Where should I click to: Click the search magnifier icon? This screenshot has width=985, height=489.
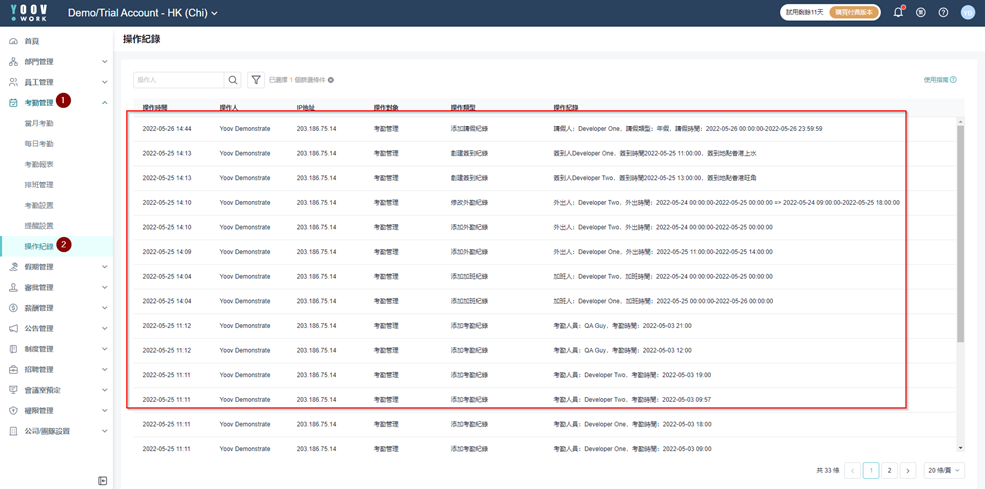[x=232, y=80]
